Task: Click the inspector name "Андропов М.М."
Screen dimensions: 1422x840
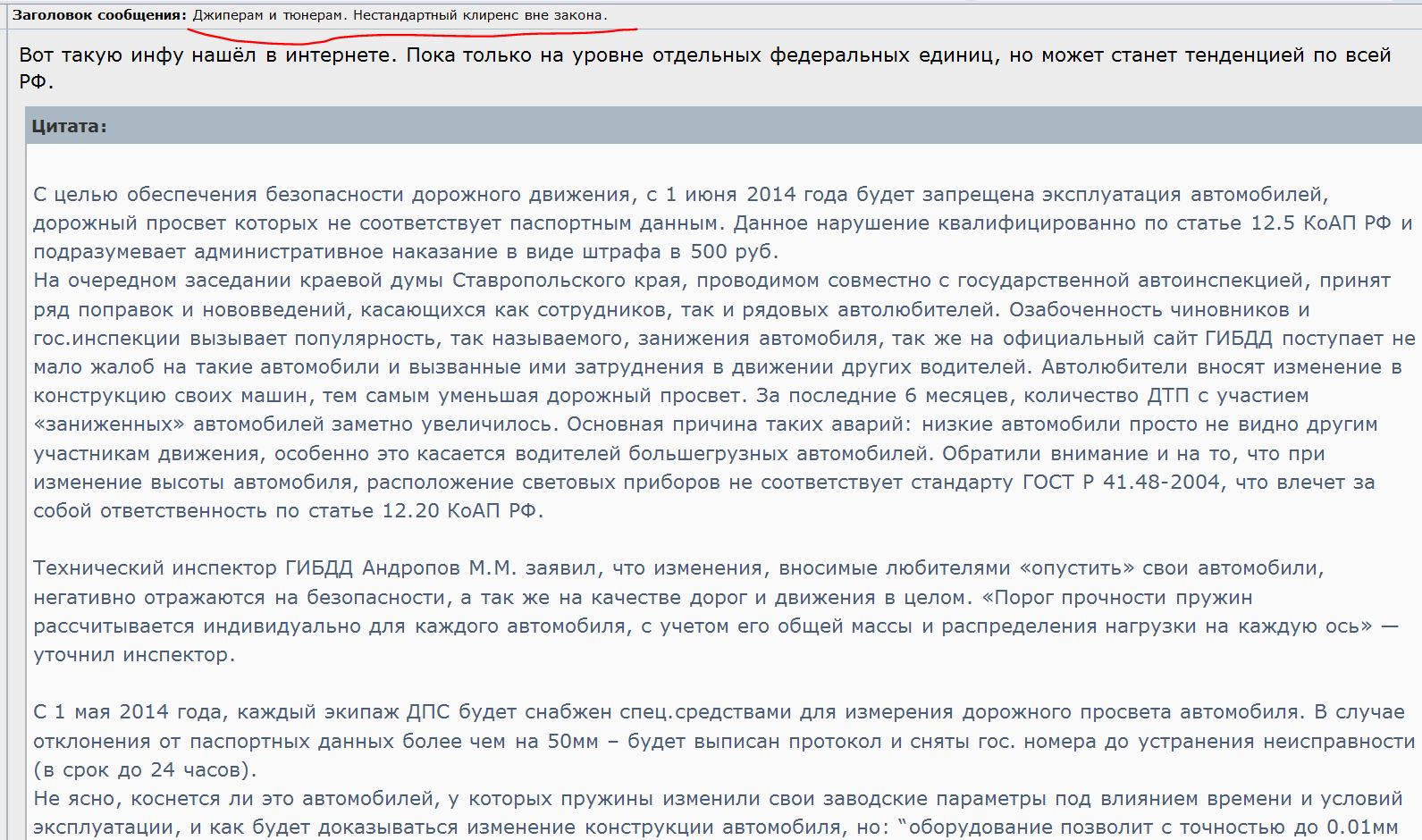Action: pyautogui.click(x=440, y=567)
